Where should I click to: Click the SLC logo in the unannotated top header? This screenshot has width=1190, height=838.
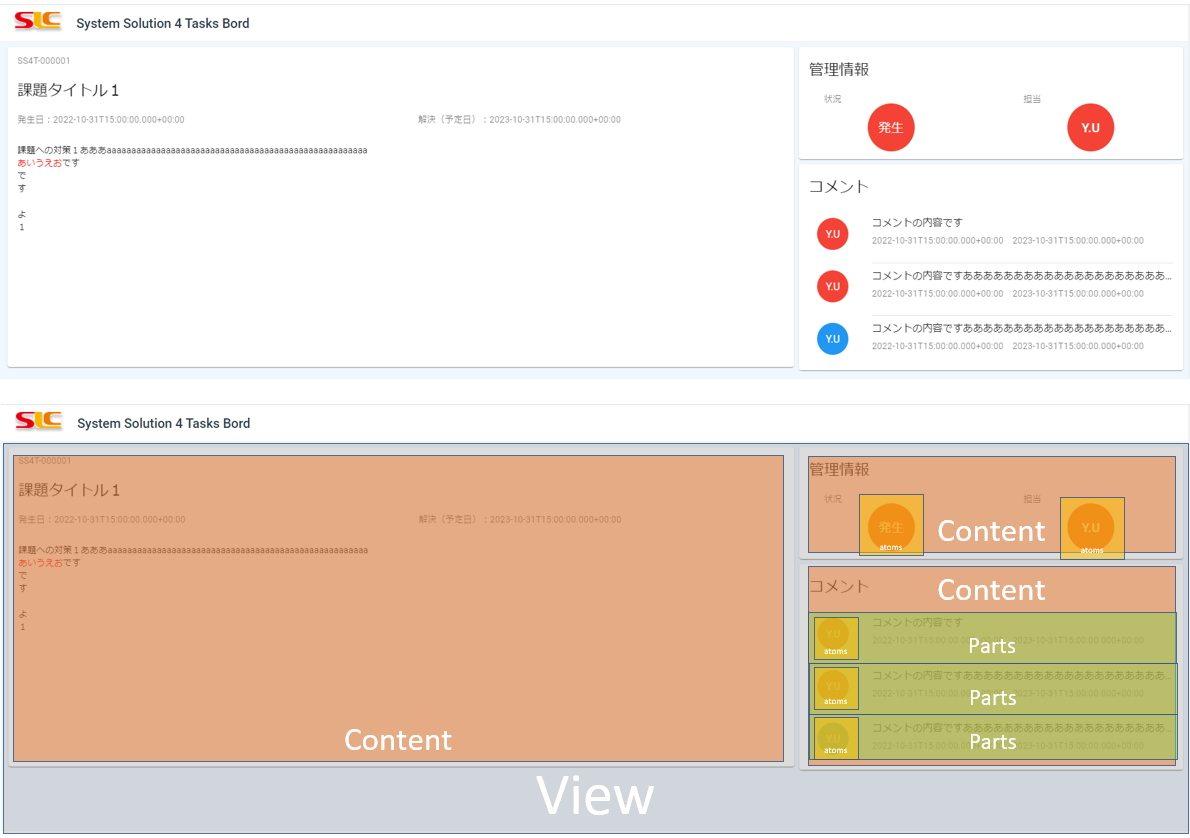(37, 21)
